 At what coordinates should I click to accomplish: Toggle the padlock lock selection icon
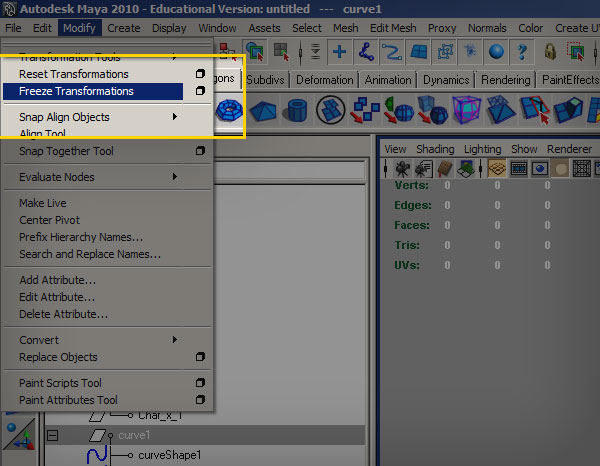(x=550, y=52)
